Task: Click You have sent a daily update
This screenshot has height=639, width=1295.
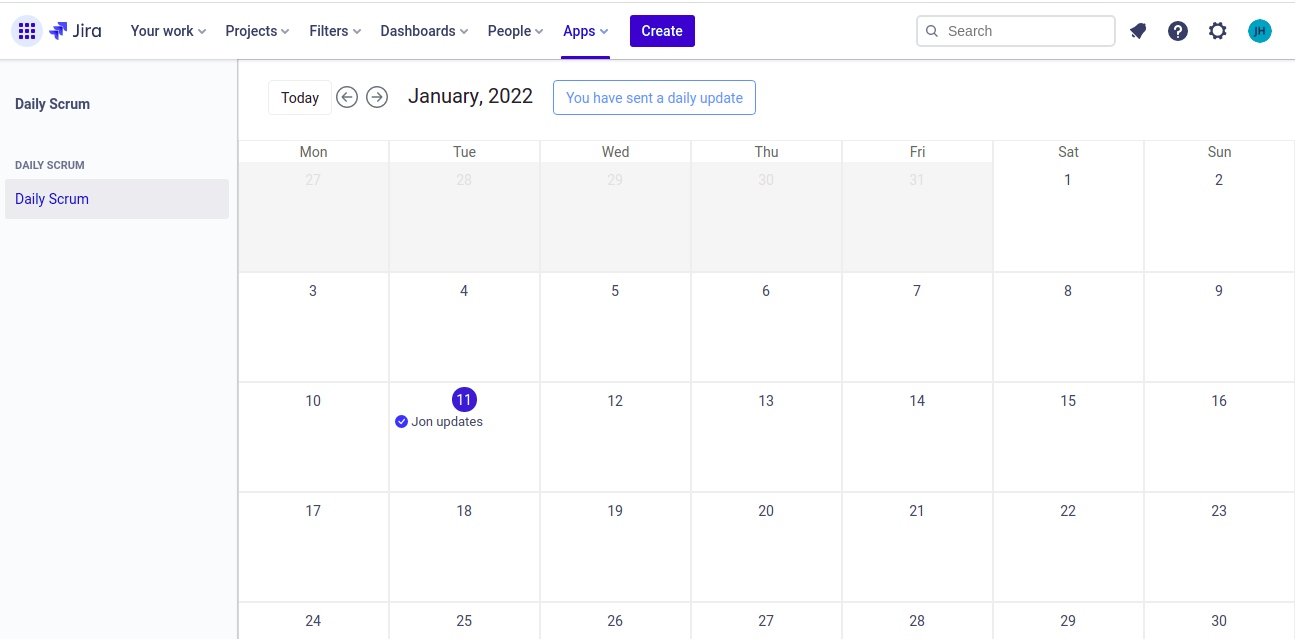Action: 654,98
